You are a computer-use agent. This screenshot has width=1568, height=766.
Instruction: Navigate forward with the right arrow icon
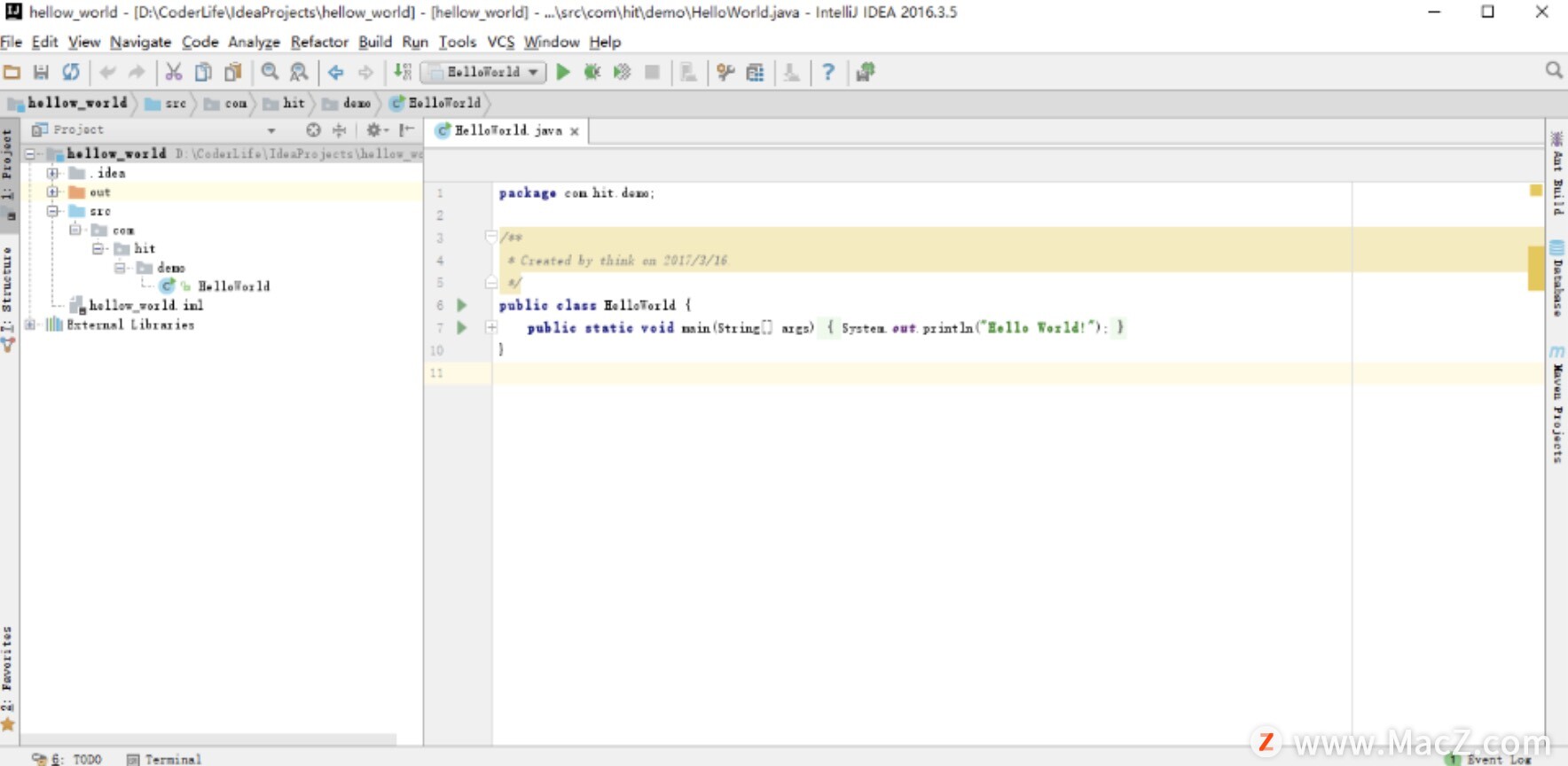point(365,73)
